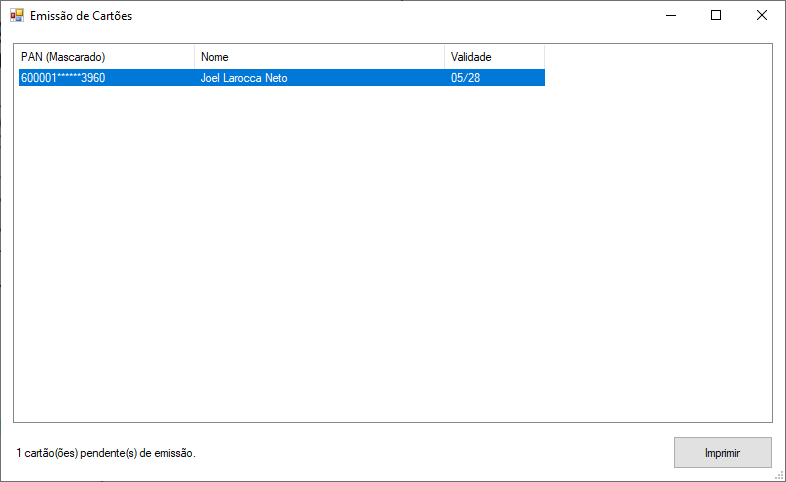Viewport: 786px width, 482px height.
Task: Click the expiry value 05/28
Action: (x=465, y=78)
